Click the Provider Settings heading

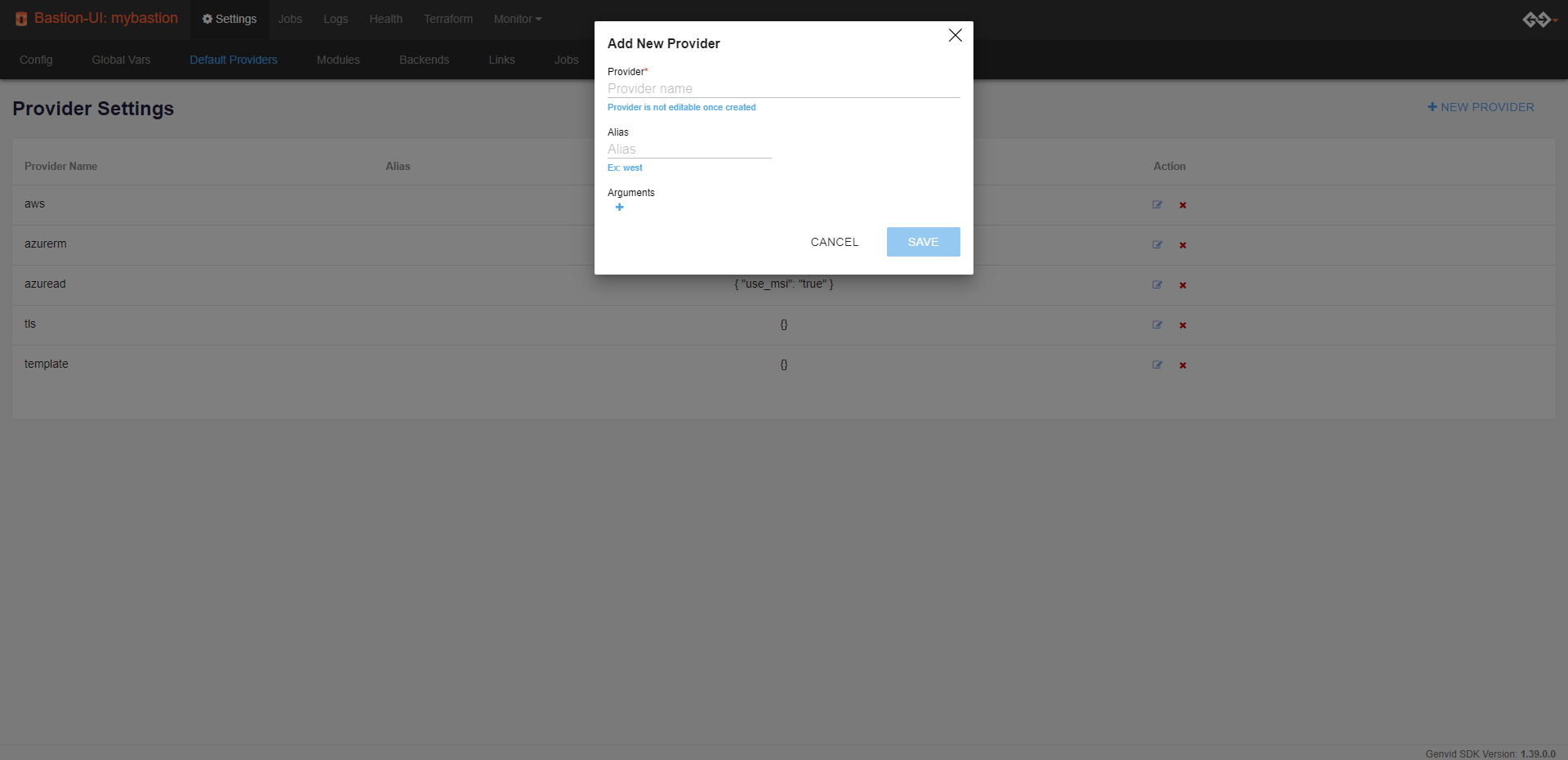[93, 109]
